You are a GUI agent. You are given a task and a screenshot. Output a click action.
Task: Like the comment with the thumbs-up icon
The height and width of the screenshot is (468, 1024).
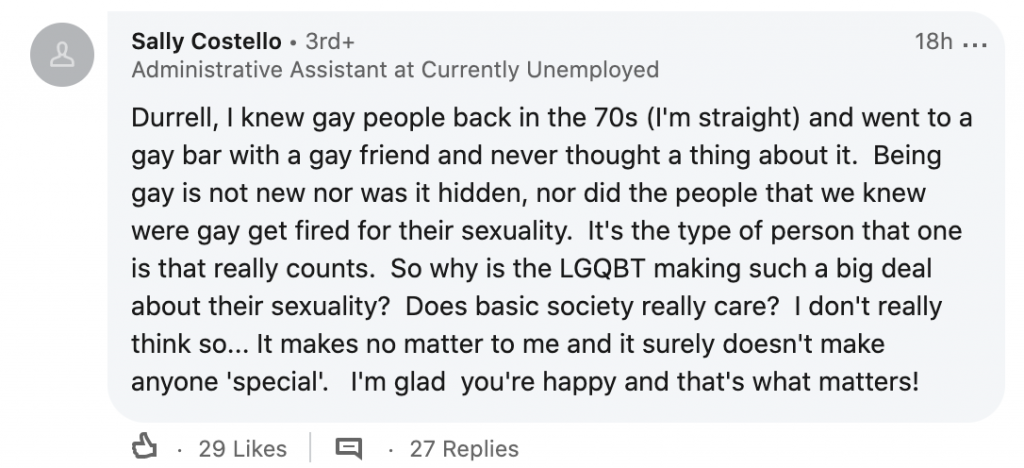(x=144, y=447)
